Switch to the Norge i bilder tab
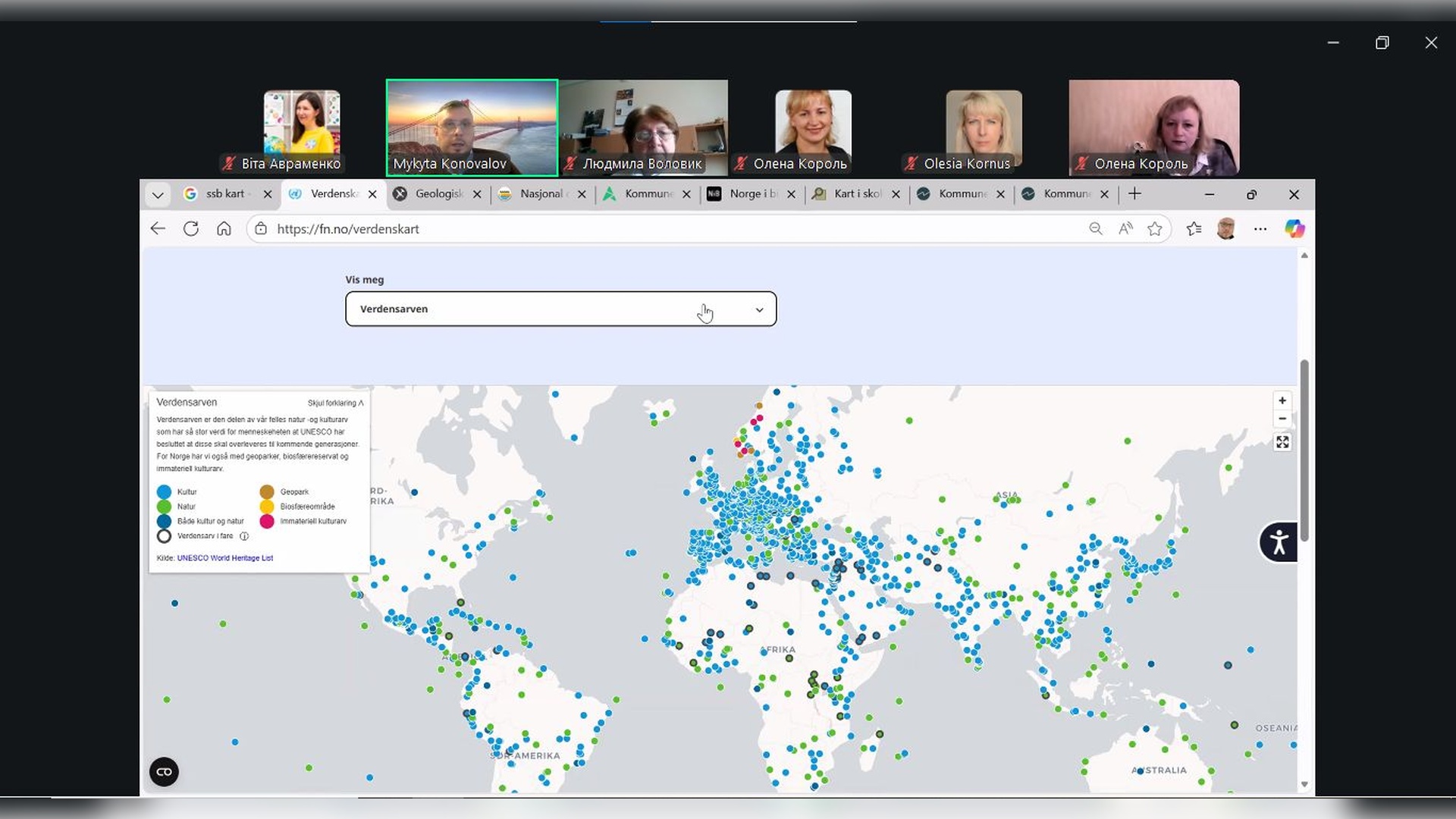 point(751,194)
